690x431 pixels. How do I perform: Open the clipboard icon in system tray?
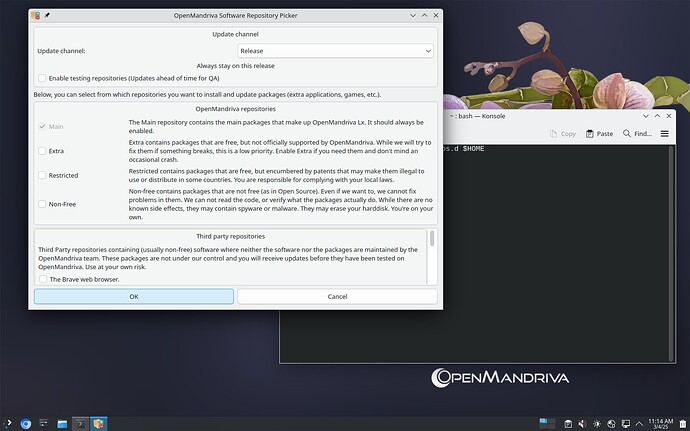[x=569, y=423]
